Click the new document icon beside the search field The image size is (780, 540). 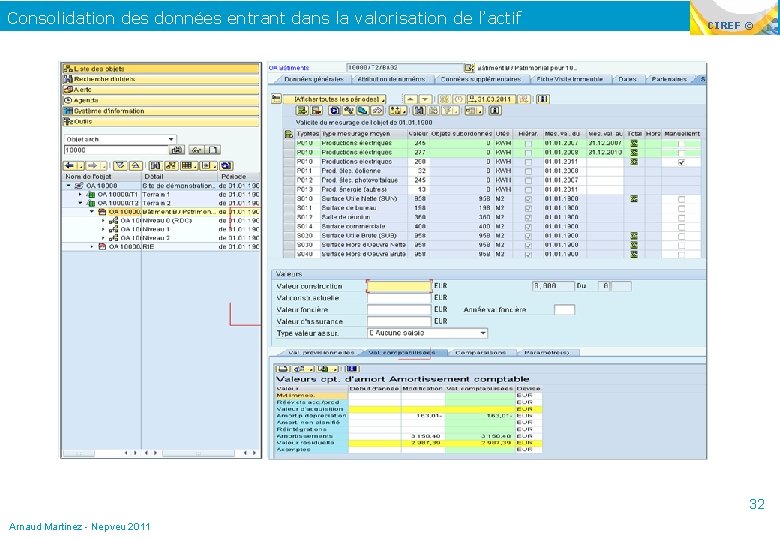tap(212, 150)
